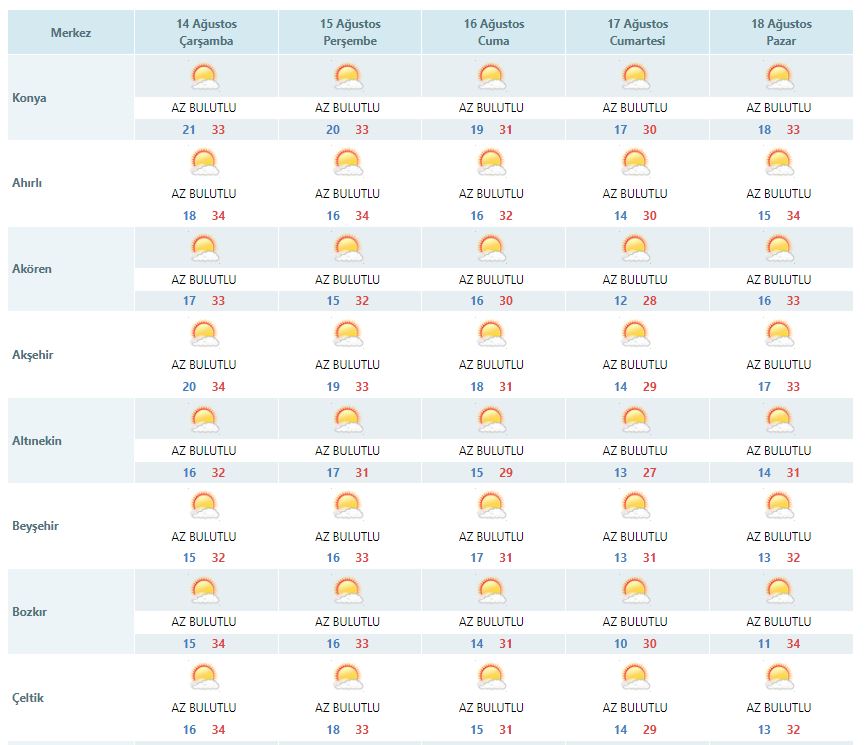Click Ahırlı weather icon for 15 Ağustos
The width and height of the screenshot is (866, 745).
(347, 163)
